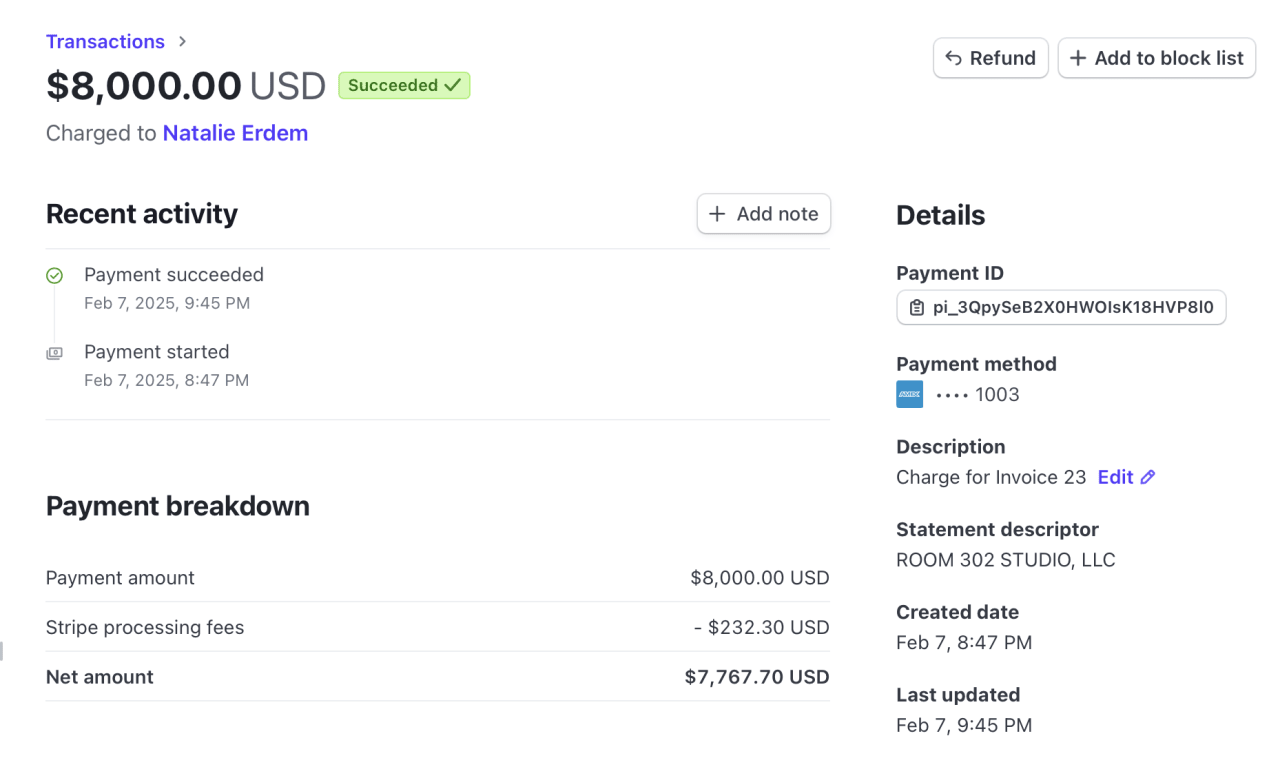This screenshot has height=758, width=1280.
Task: Edit the invoice description via the Edit link
Action: tap(1117, 477)
